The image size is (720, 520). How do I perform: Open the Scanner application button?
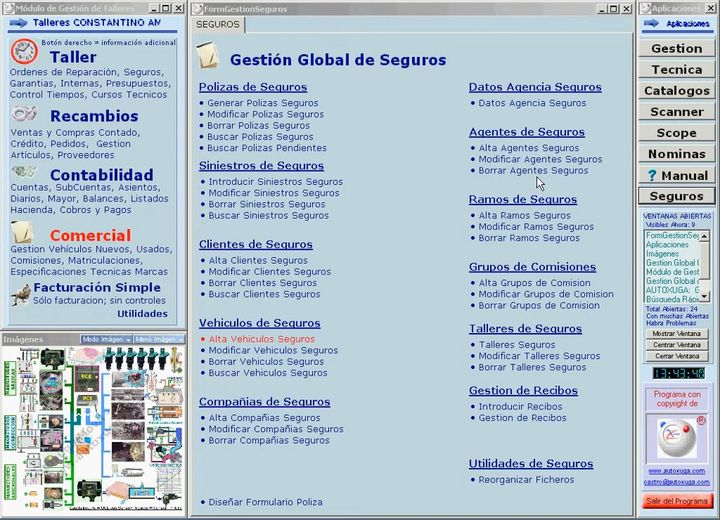pyautogui.click(x=676, y=112)
